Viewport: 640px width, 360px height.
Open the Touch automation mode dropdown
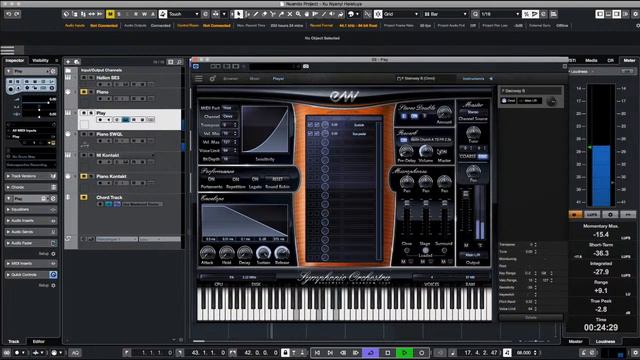pyautogui.click(x=184, y=14)
